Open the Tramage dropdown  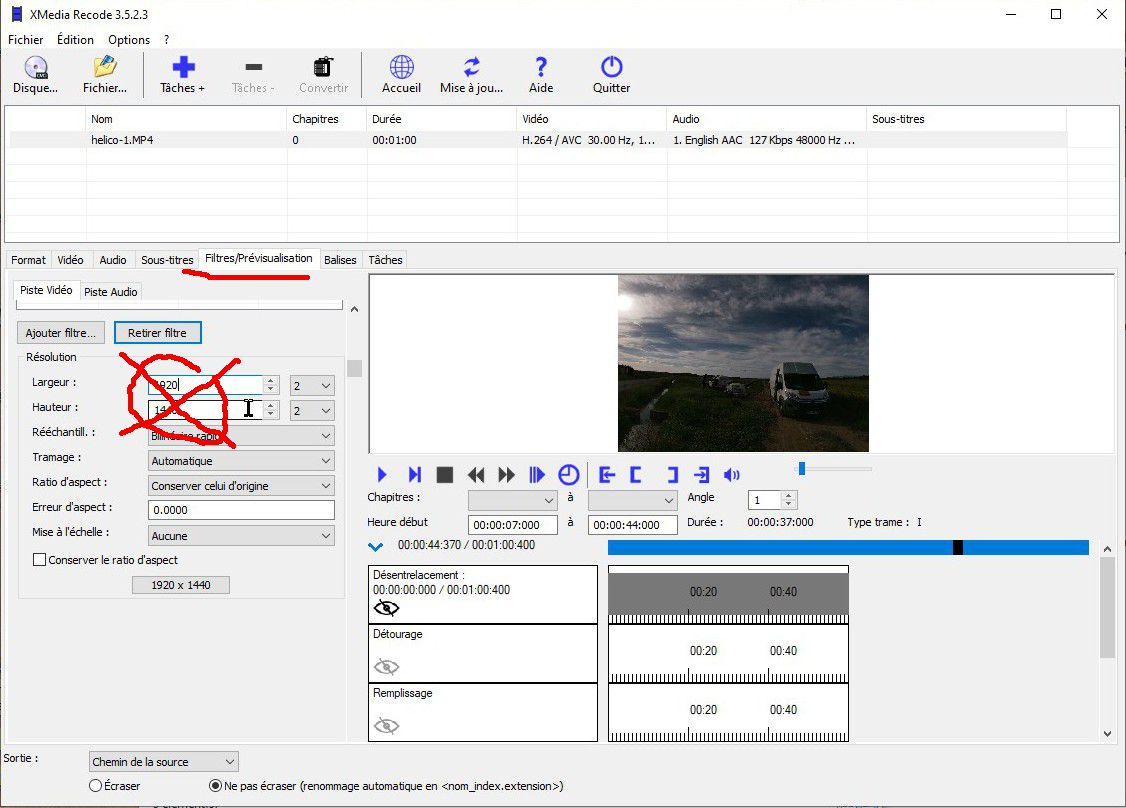241,460
